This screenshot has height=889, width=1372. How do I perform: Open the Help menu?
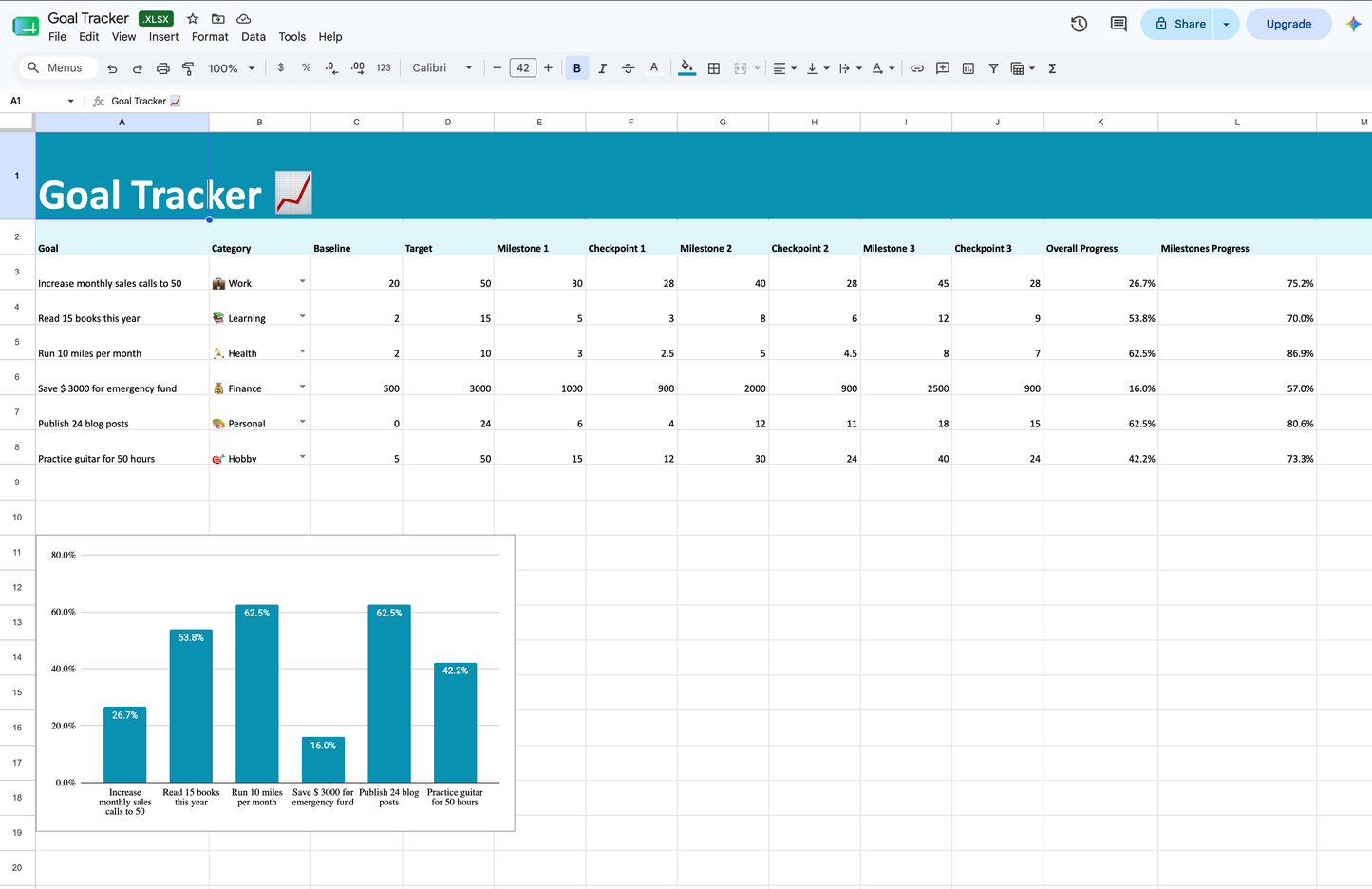[x=330, y=37]
